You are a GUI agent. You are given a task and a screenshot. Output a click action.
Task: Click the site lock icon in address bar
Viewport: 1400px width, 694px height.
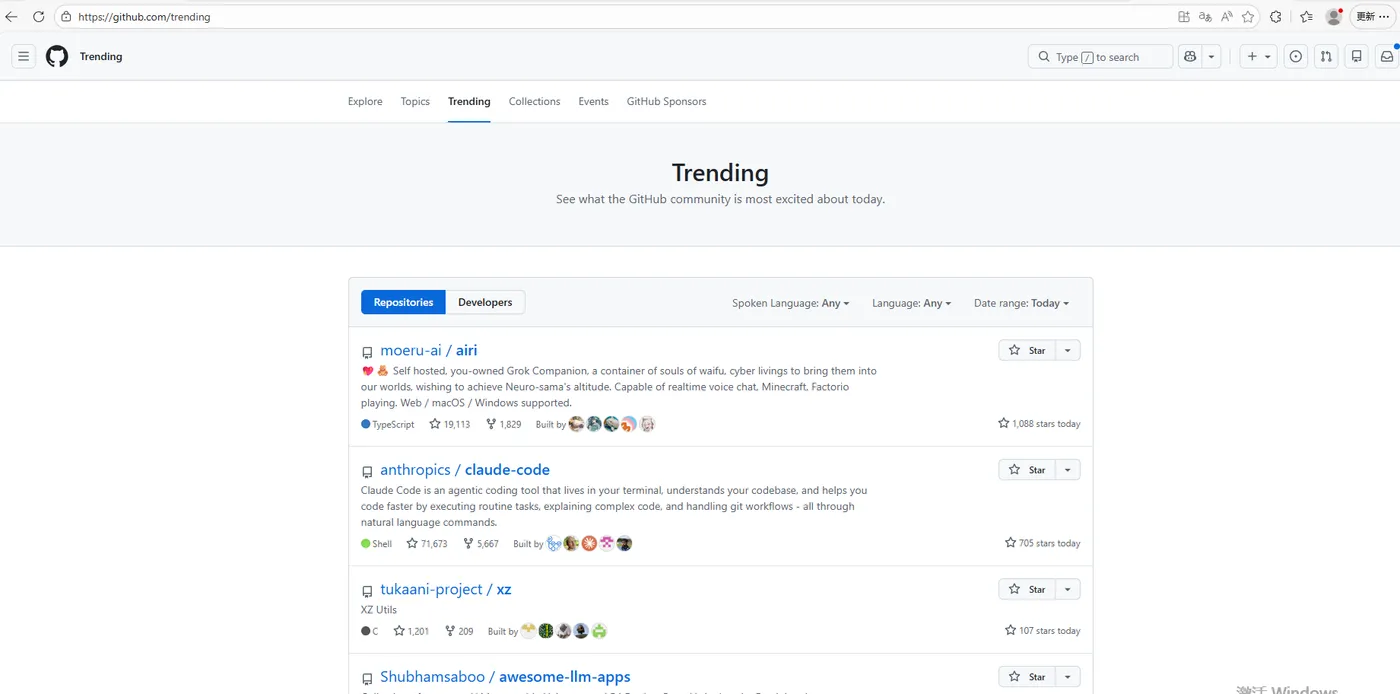tap(66, 17)
